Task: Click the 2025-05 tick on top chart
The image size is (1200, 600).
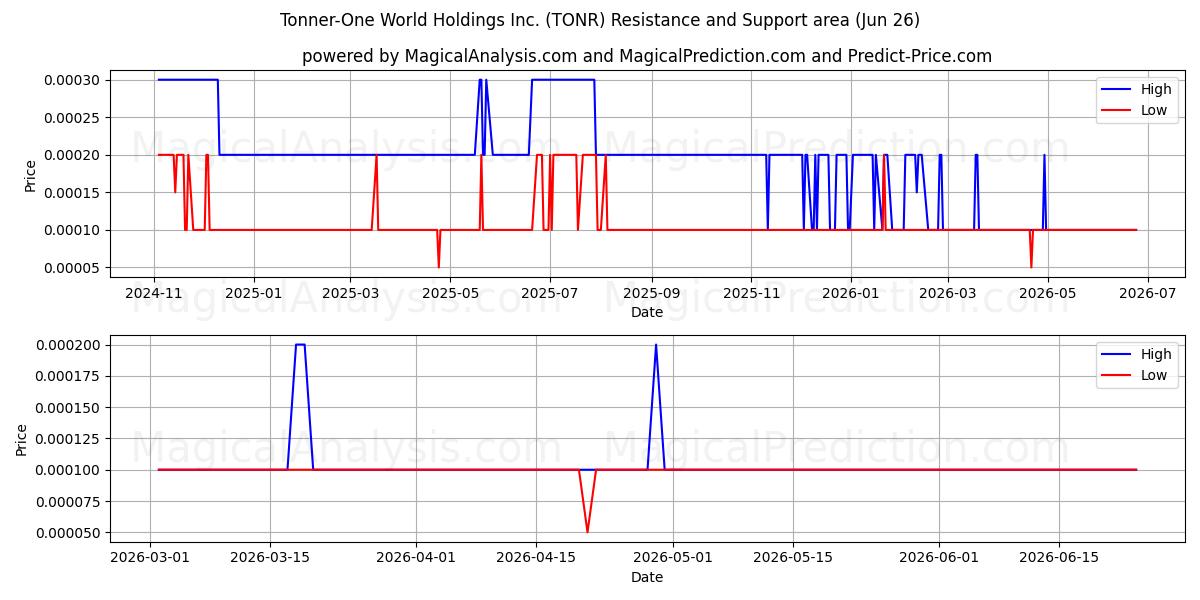Action: (x=450, y=294)
